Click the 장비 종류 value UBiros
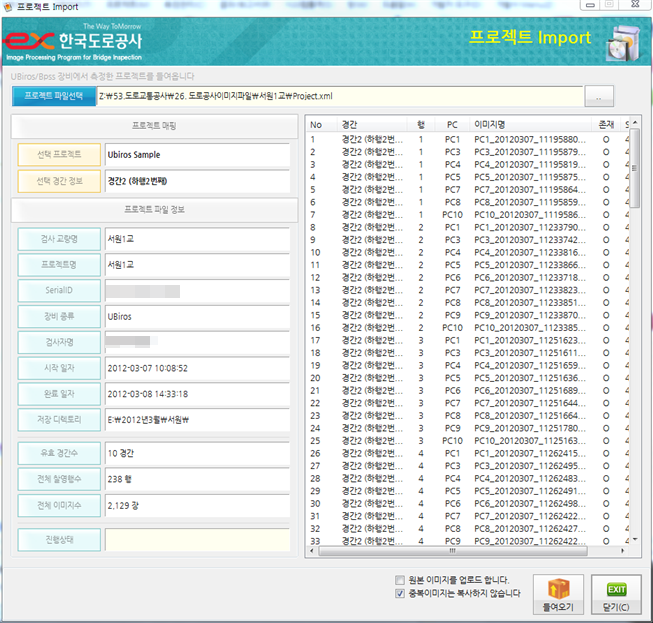 pyautogui.click(x=197, y=316)
